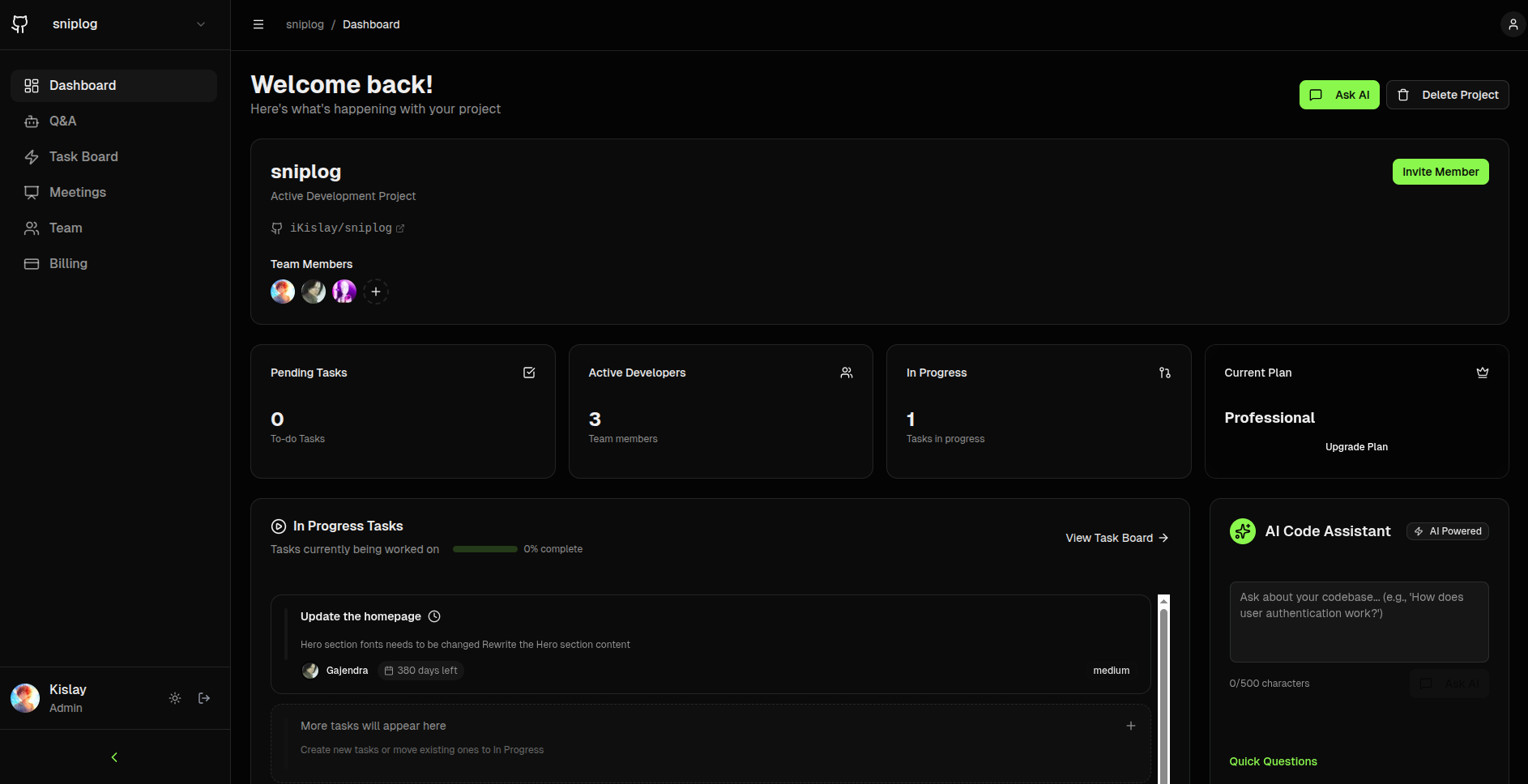Image resolution: width=1528 pixels, height=784 pixels.
Task: Collapse the sidebar using the bottom chevron
Action: point(113,756)
